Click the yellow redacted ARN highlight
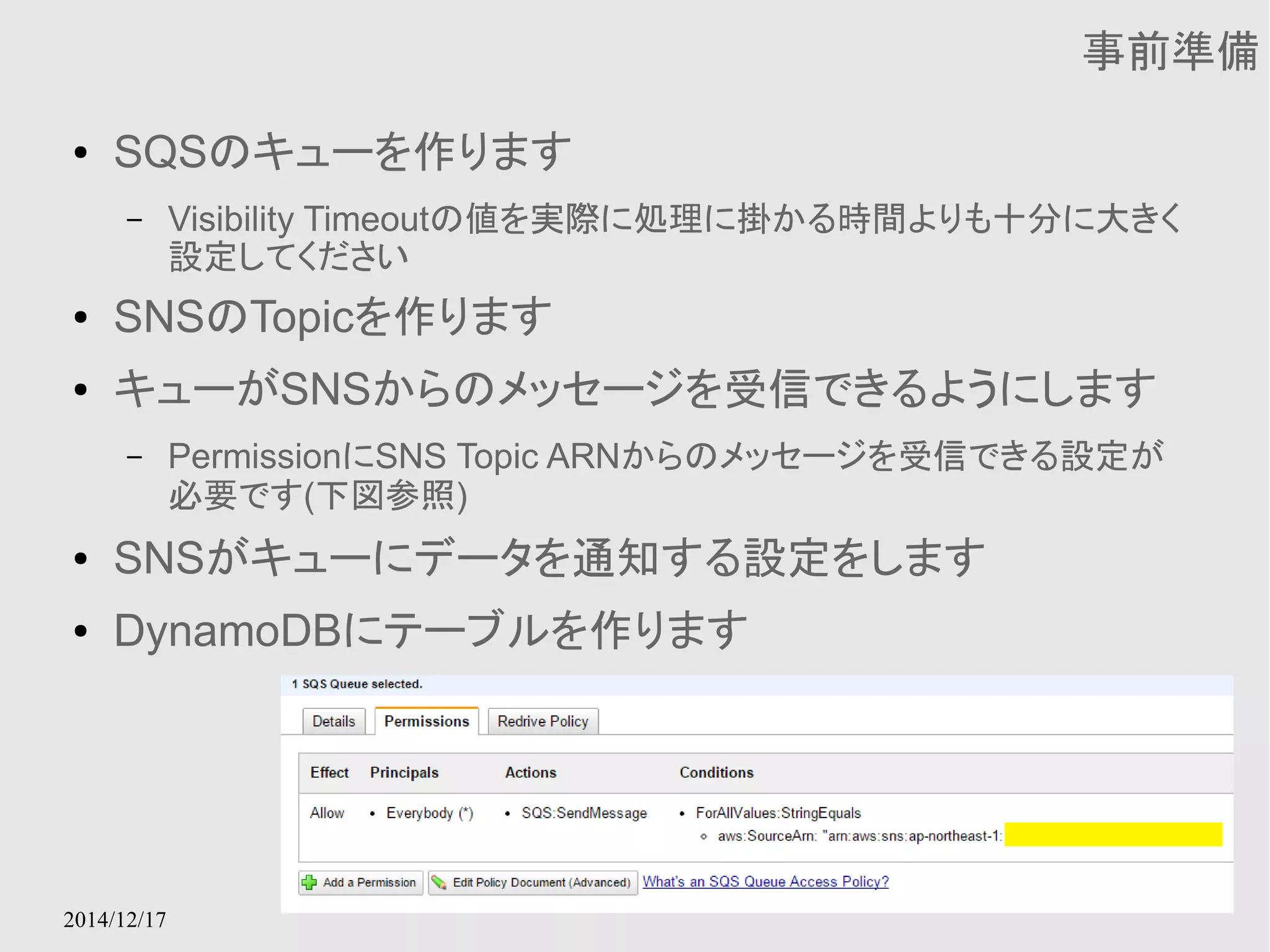Image resolution: width=1270 pixels, height=952 pixels. 1113,835
